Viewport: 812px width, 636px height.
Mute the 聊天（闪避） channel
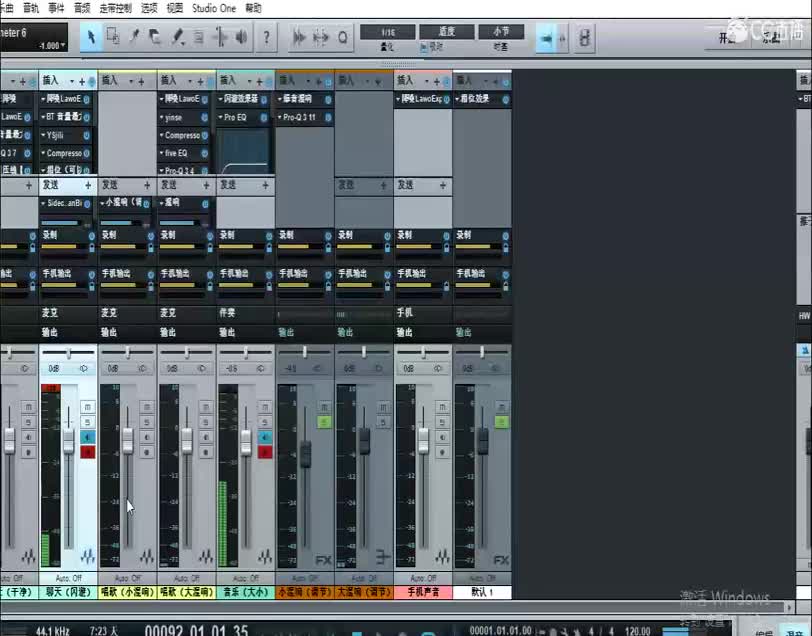pyautogui.click(x=88, y=407)
